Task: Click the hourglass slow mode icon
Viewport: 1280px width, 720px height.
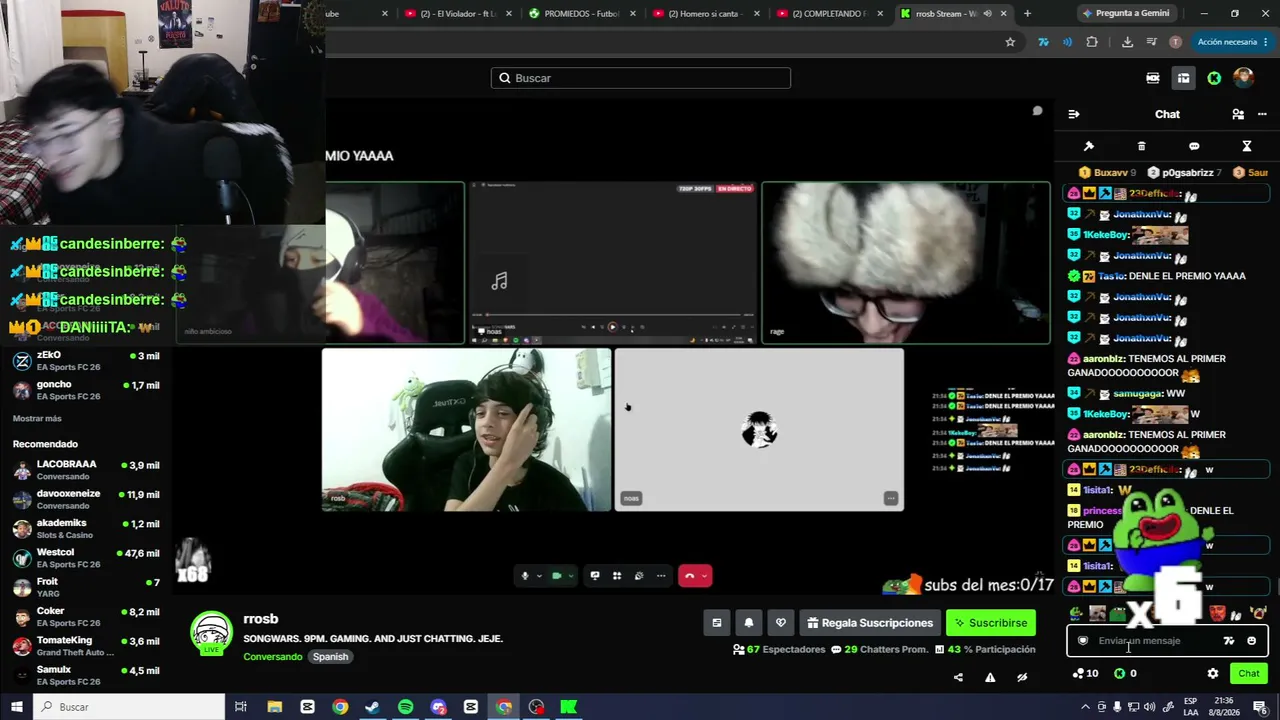Action: point(1247,146)
